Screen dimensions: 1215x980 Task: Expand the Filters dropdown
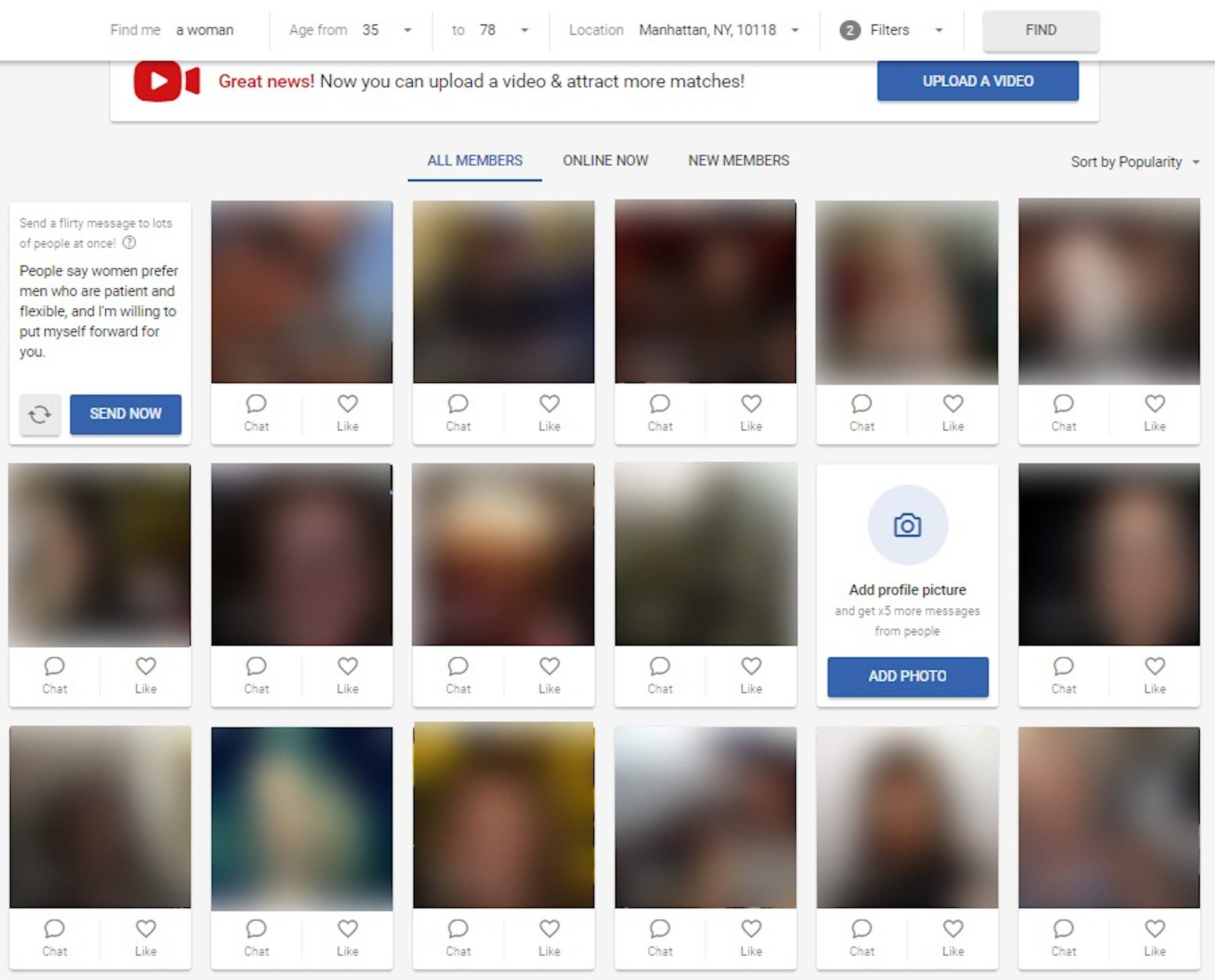coord(892,30)
